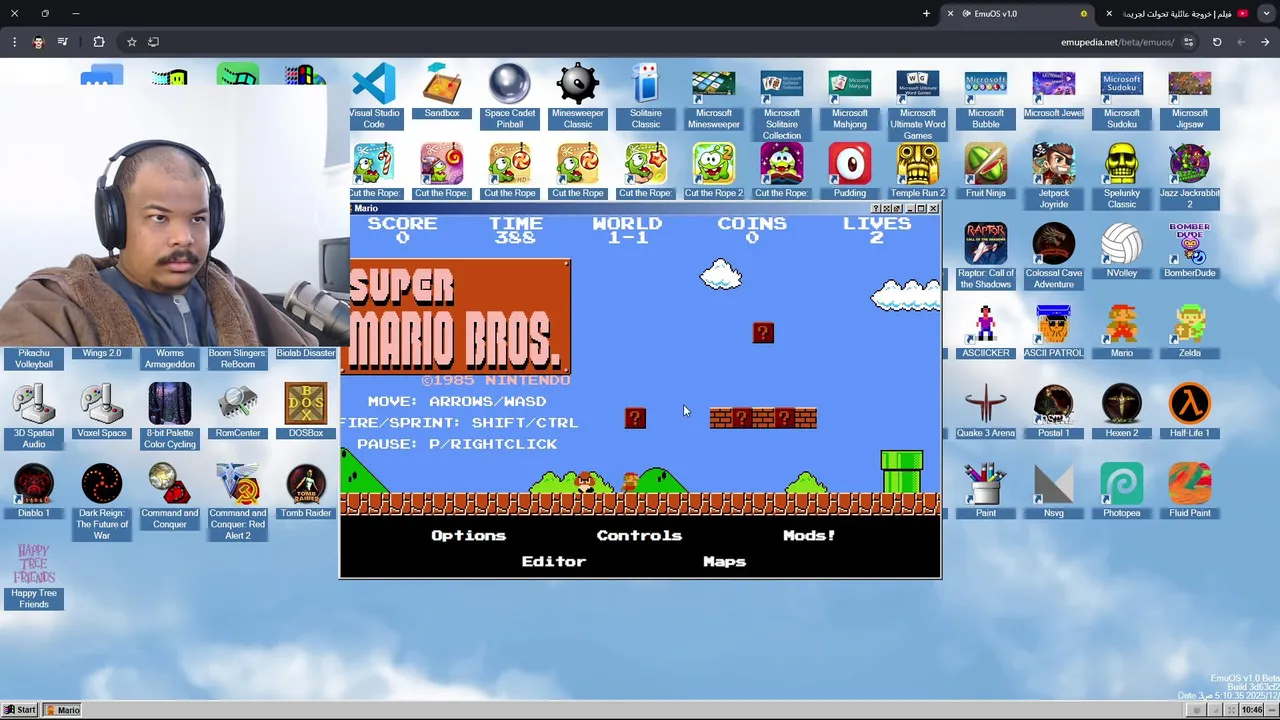1280x720 pixels.
Task: Open the Mods! menu in Mario
Action: (x=809, y=535)
